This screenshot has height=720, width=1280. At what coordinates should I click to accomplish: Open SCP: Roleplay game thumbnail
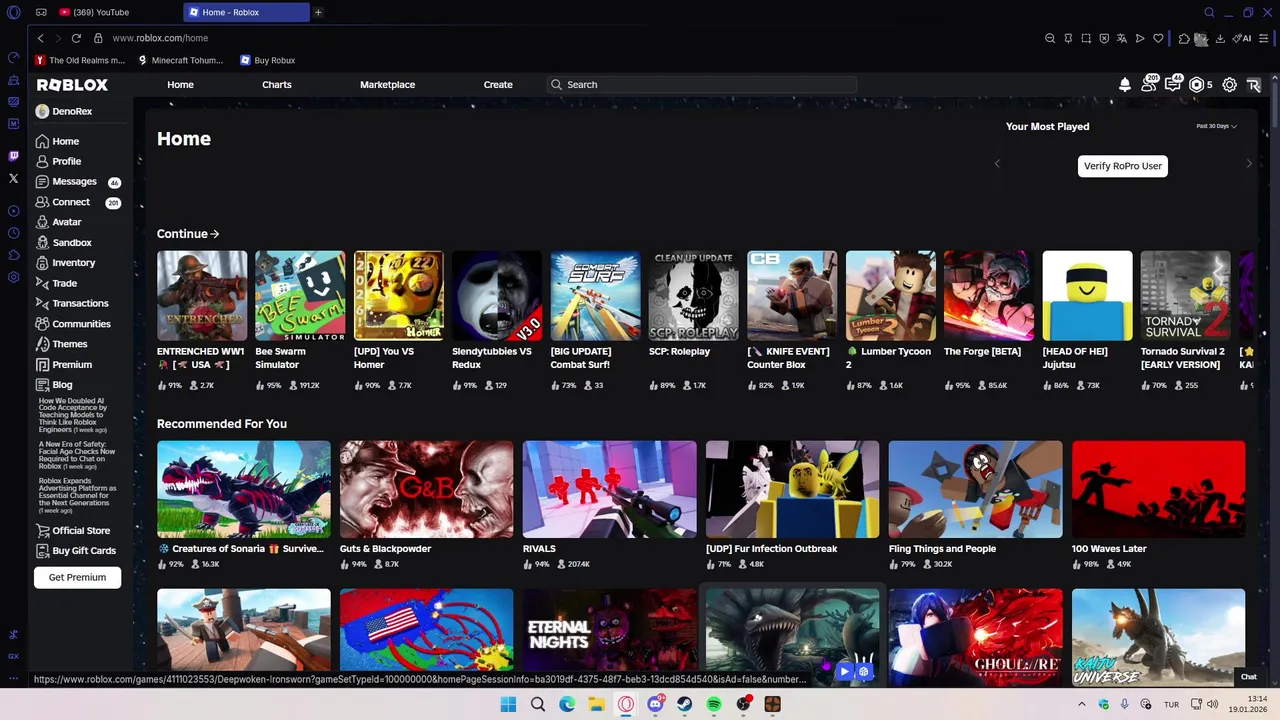693,296
